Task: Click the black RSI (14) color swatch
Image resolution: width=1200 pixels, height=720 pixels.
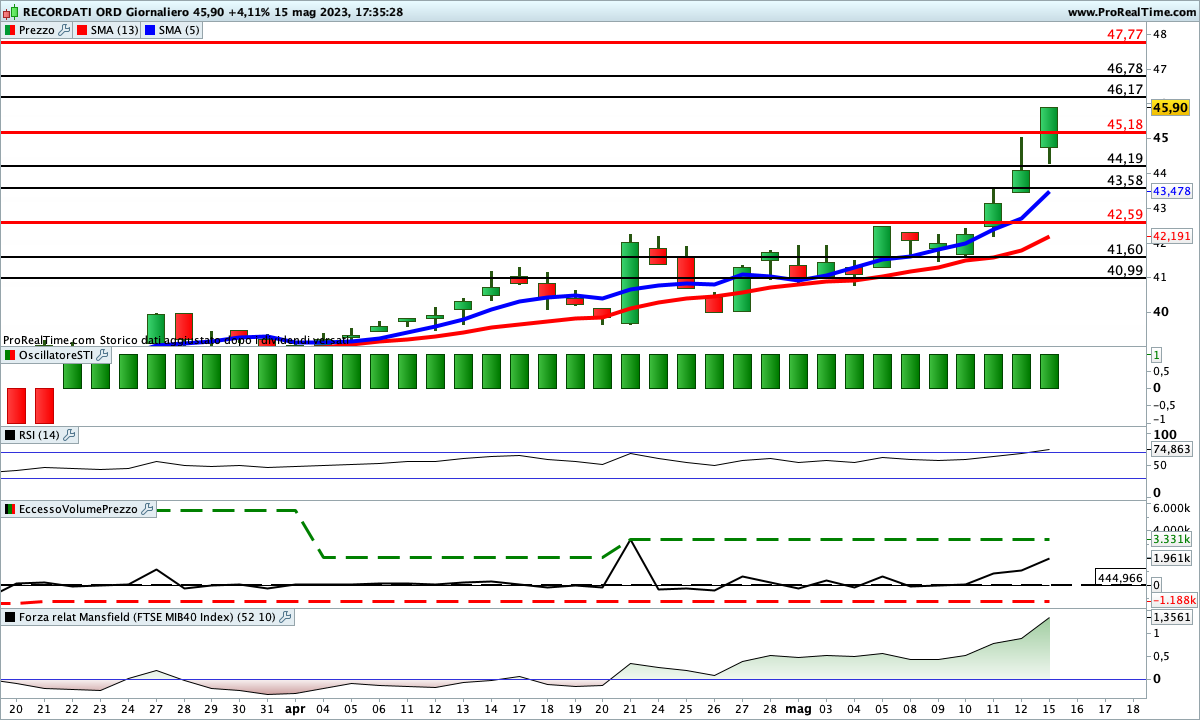Action: tap(11, 435)
